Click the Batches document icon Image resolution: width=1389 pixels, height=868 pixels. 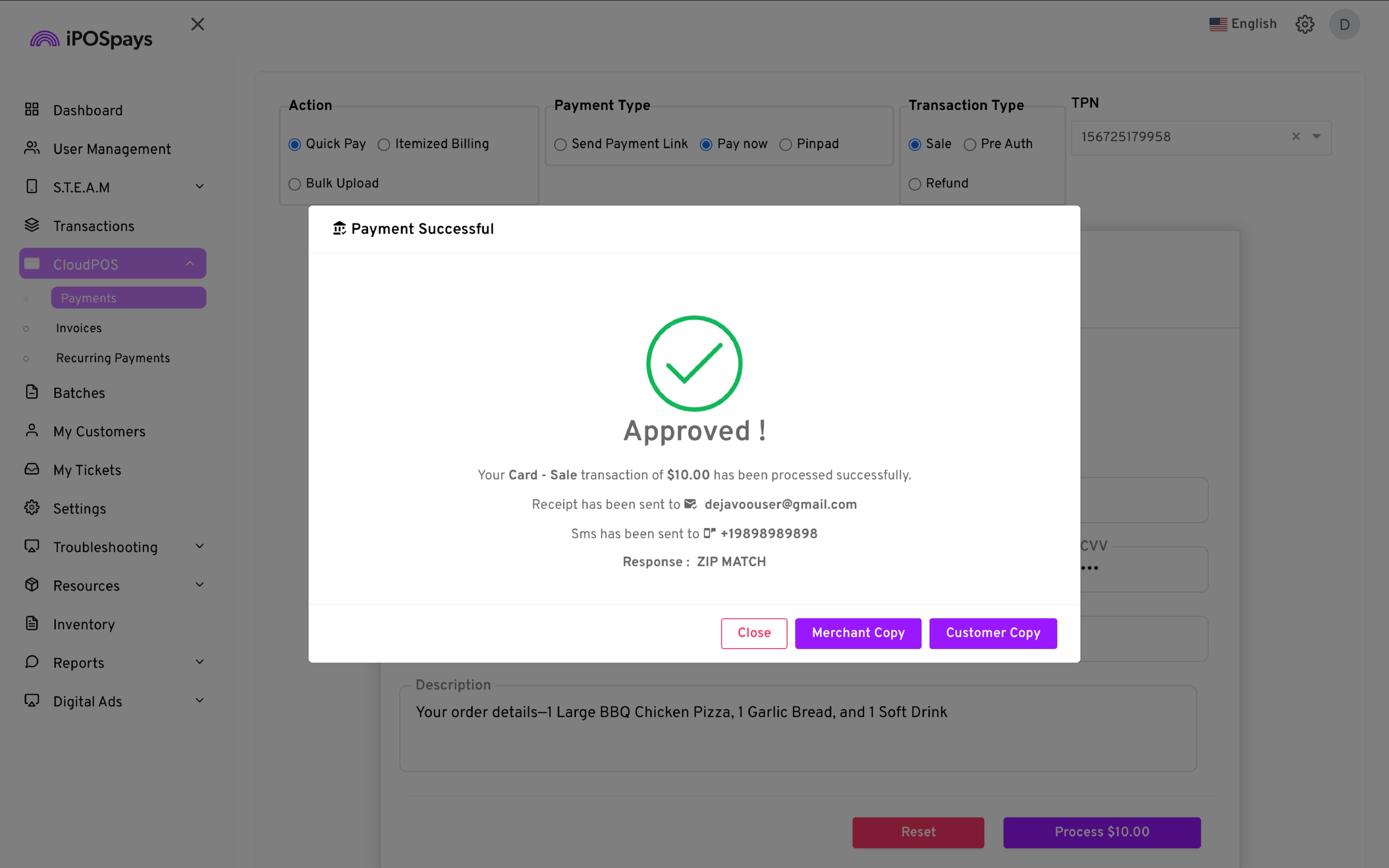31,392
